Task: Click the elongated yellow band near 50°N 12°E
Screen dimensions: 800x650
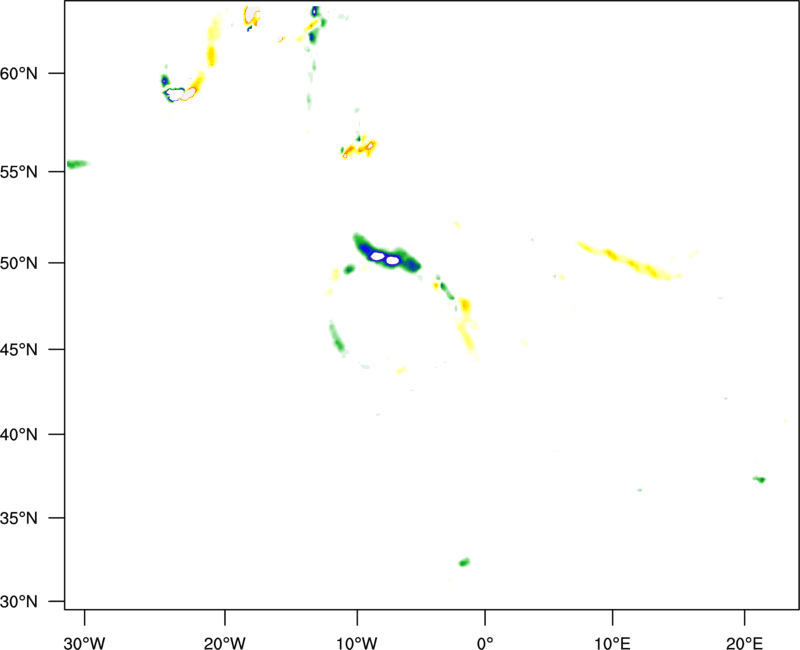Action: click(x=629, y=261)
